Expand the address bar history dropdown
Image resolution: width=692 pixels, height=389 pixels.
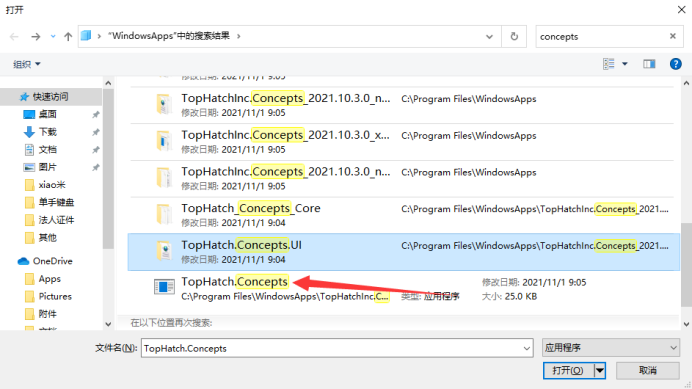[489, 37]
